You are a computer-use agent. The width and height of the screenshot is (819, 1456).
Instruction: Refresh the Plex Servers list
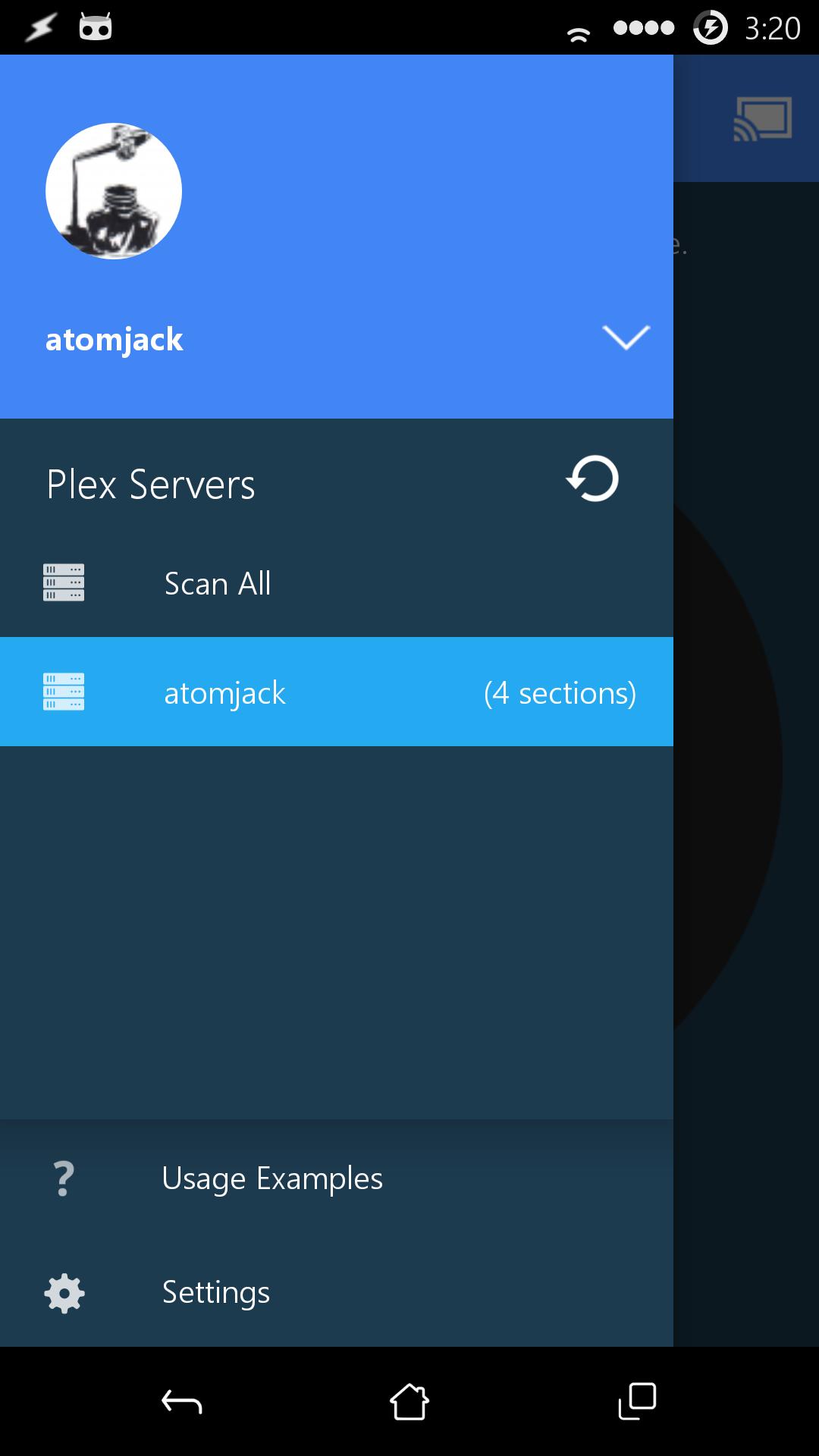pos(593,479)
